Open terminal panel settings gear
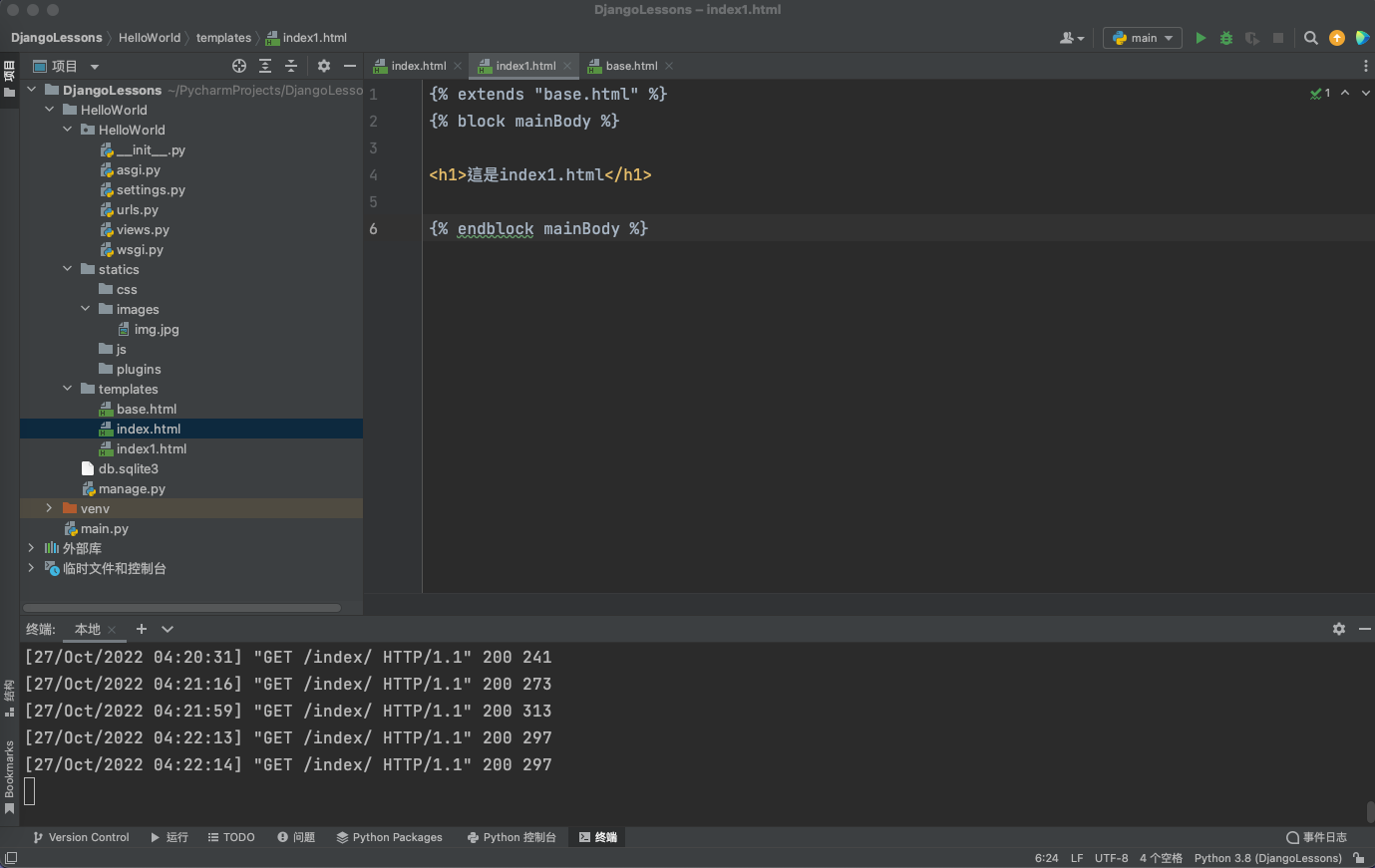 pyautogui.click(x=1339, y=629)
